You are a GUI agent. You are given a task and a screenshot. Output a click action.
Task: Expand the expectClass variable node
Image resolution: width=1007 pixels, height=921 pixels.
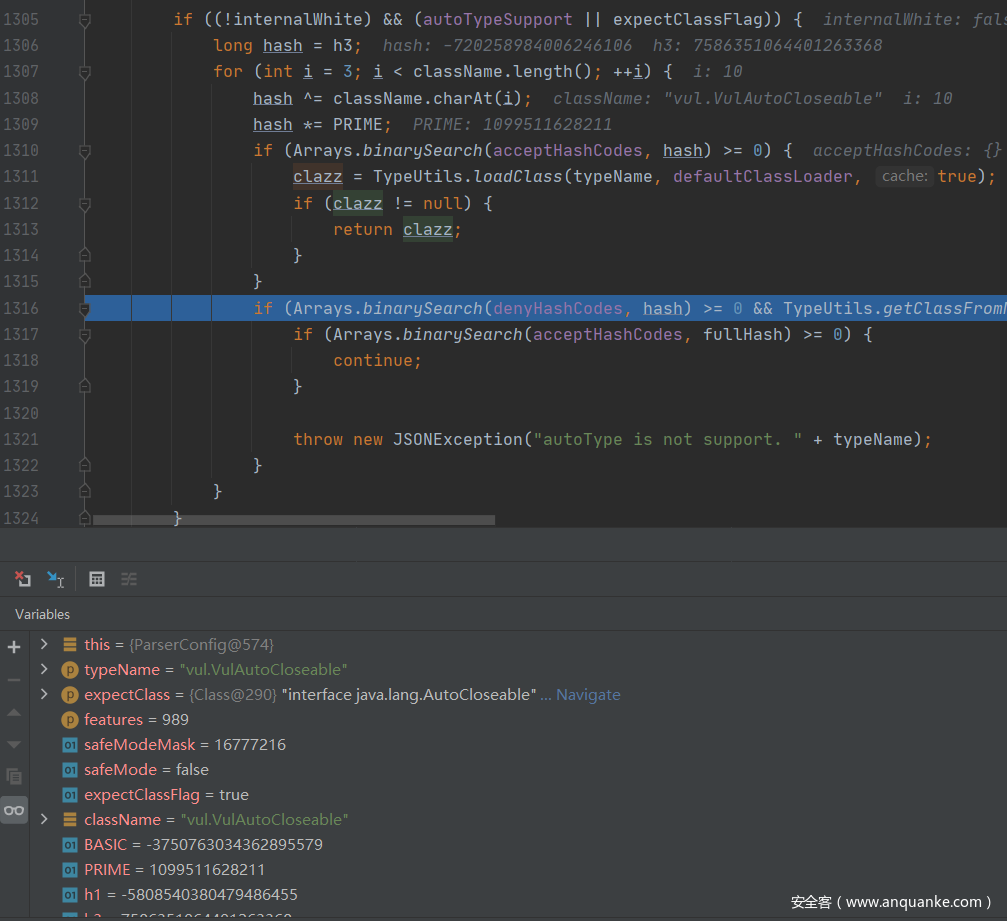44,694
